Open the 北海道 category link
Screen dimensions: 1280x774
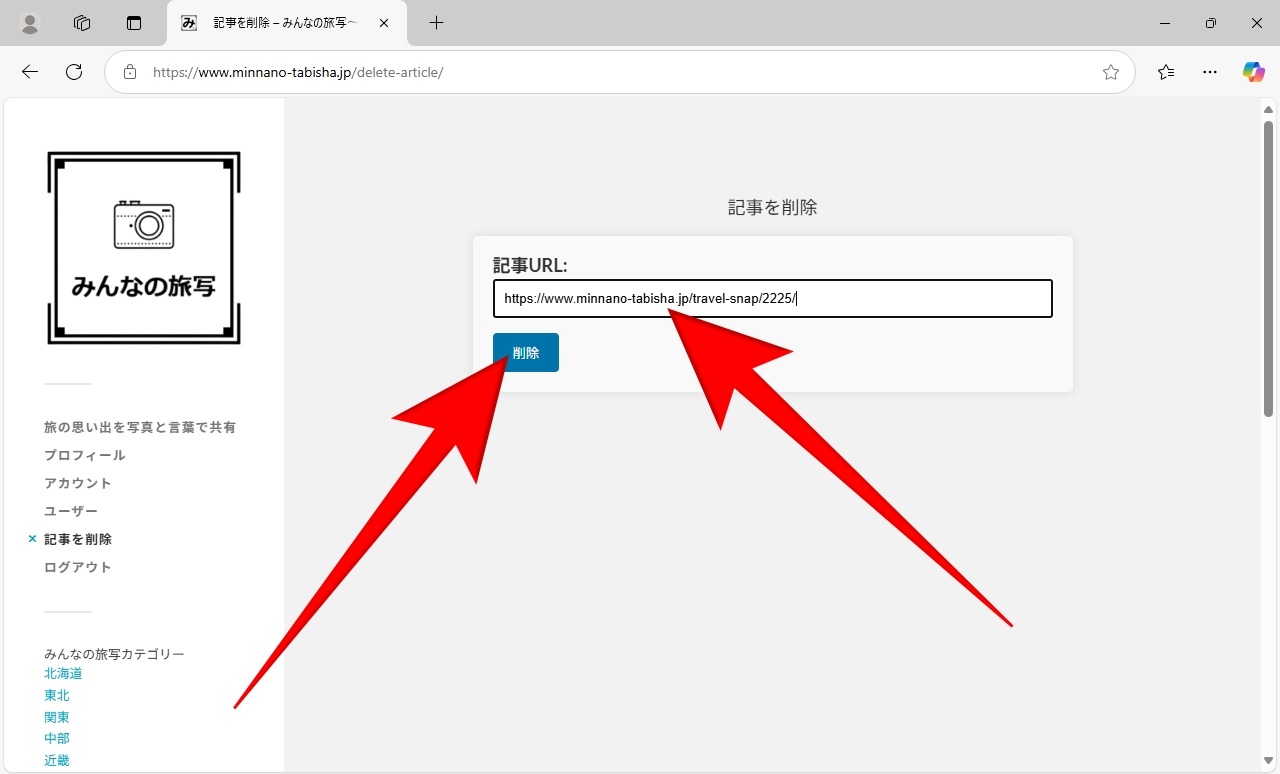pos(63,674)
